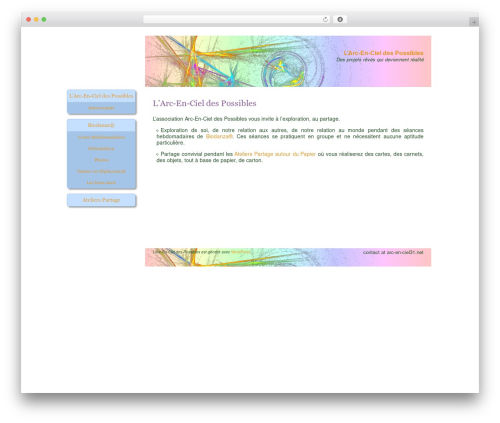Minimize the browser window with the yellow button
The height and width of the screenshot is (423, 500).
[36, 19]
